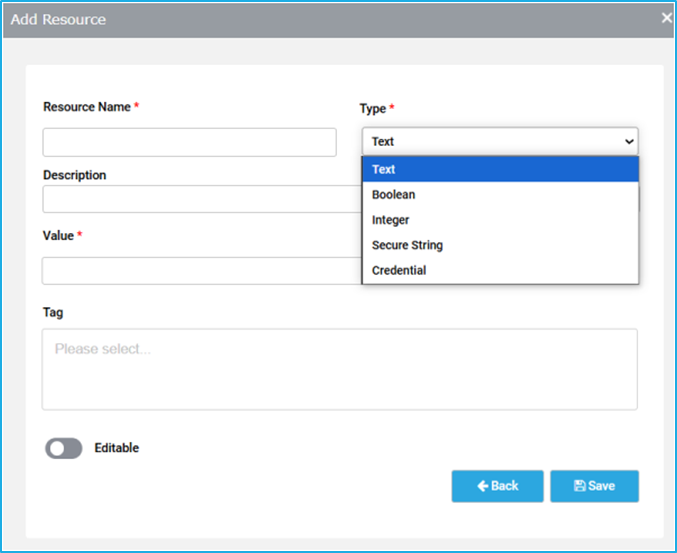Image resolution: width=677 pixels, height=553 pixels.
Task: Choose Integer from the Type list
Action: [x=500, y=220]
